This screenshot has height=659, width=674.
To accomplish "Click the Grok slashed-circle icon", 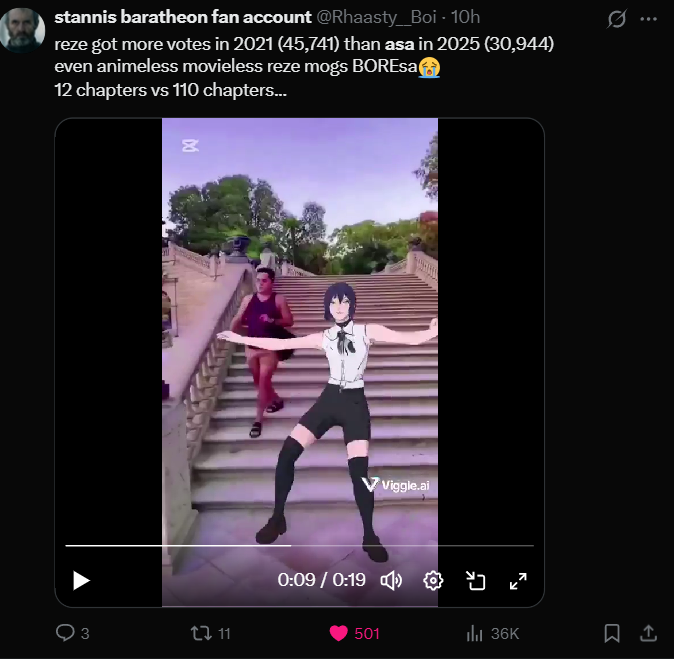I will 616,19.
